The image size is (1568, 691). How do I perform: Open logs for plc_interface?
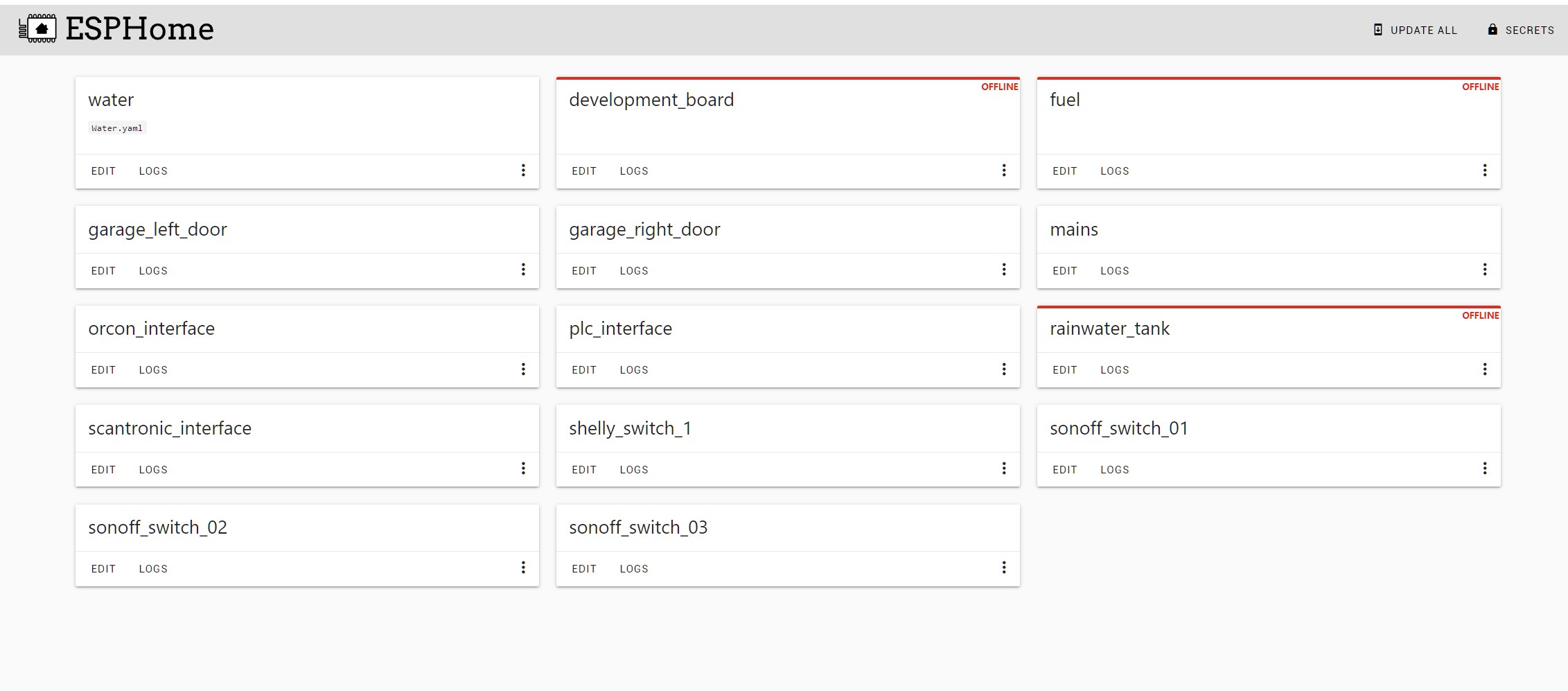coord(634,369)
